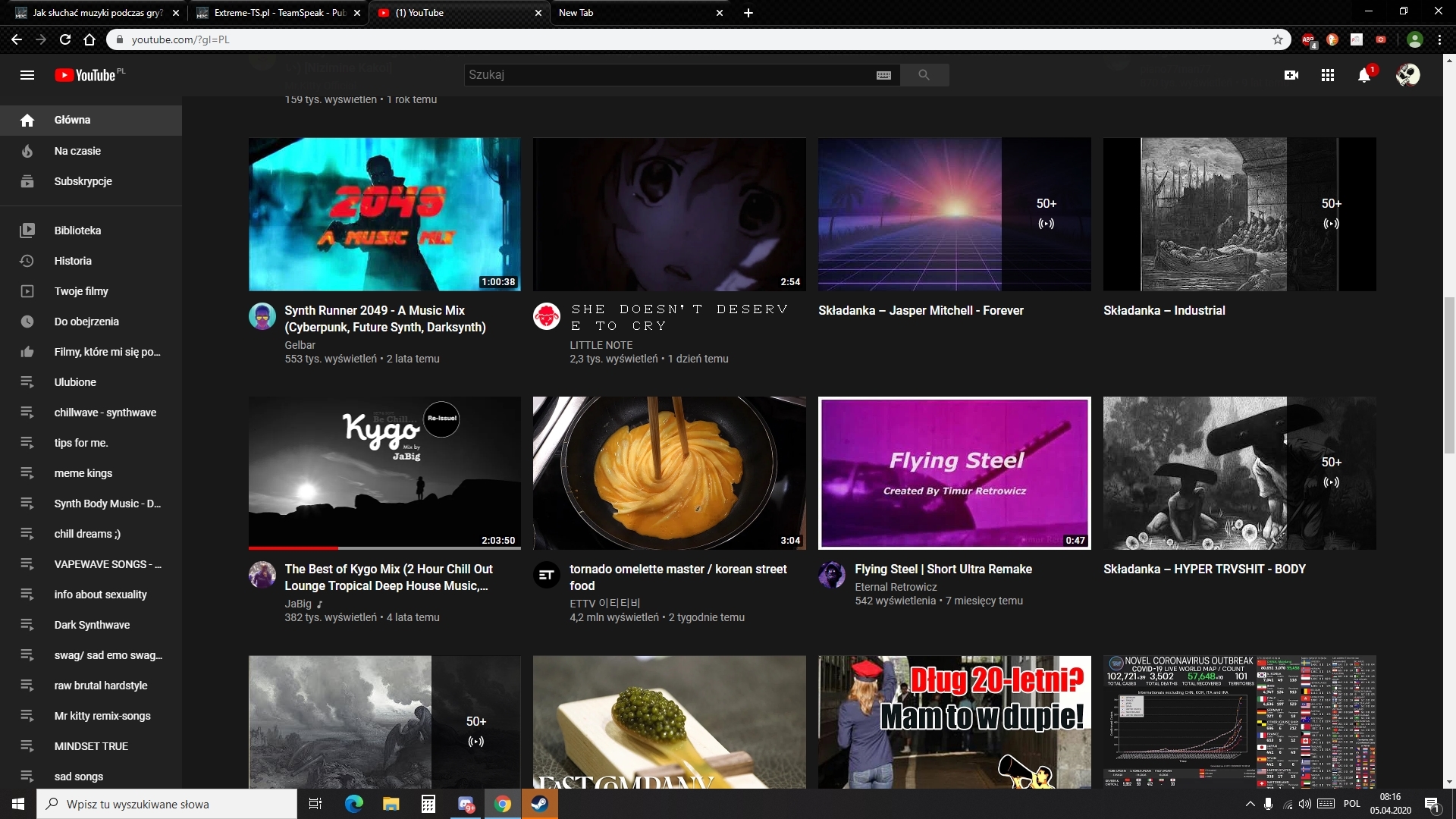Open the Składanka Industrial mix thumbnail
The image size is (1456, 819).
(x=1240, y=215)
